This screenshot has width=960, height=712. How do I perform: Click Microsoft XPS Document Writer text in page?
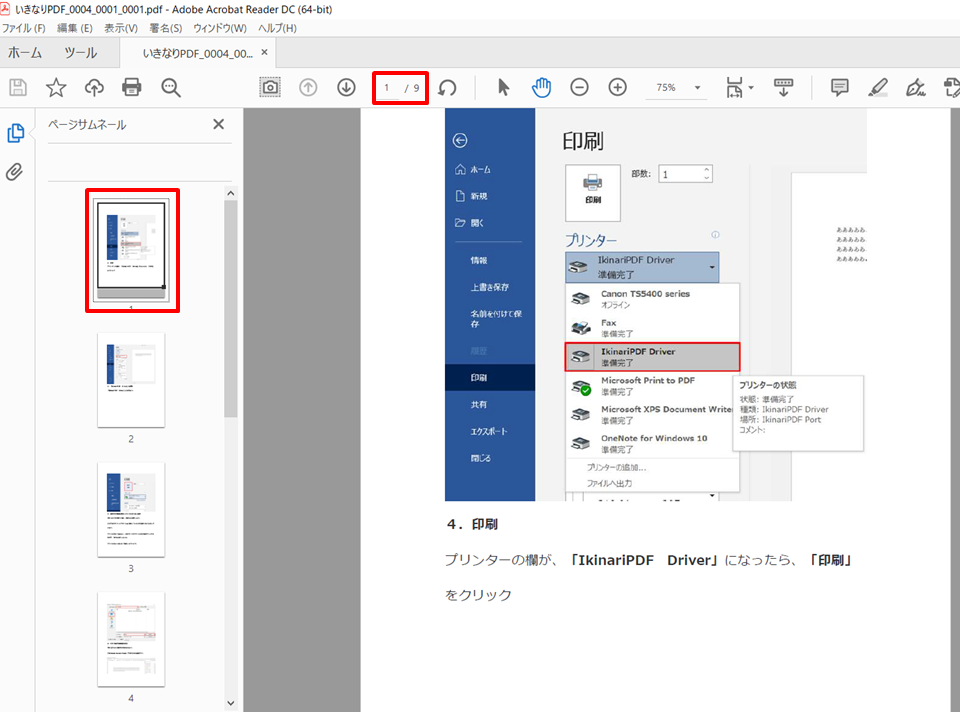pyautogui.click(x=667, y=410)
